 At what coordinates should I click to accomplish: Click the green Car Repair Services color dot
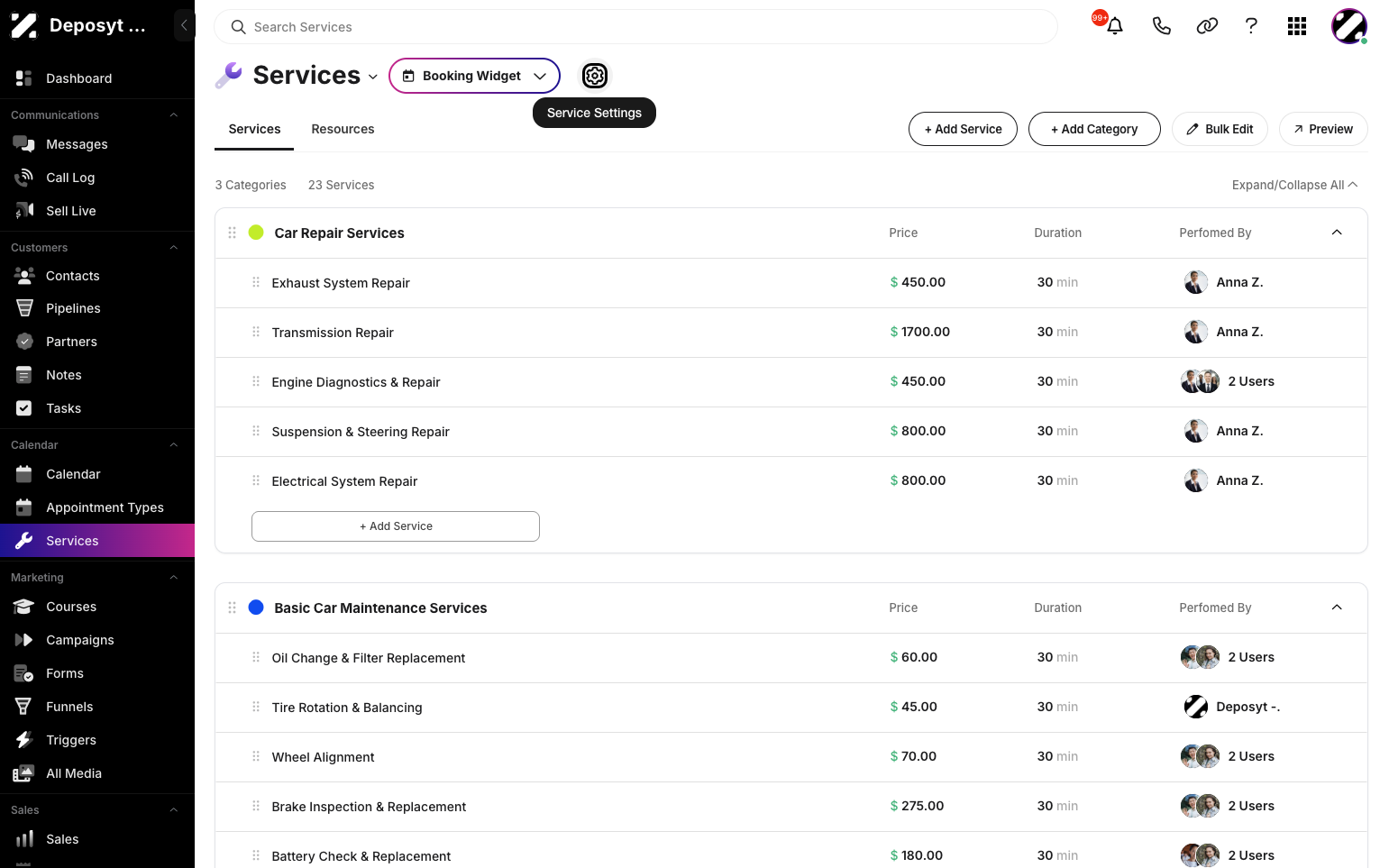256,233
